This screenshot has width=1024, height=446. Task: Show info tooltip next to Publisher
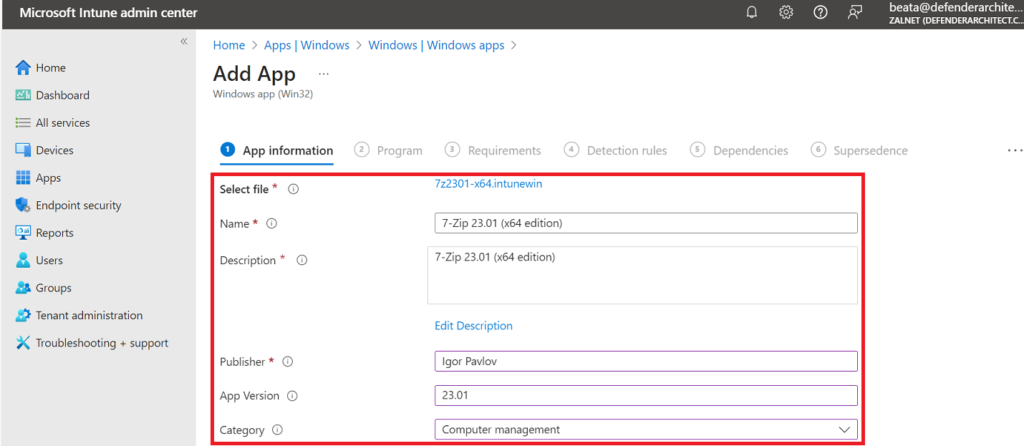pos(287,361)
